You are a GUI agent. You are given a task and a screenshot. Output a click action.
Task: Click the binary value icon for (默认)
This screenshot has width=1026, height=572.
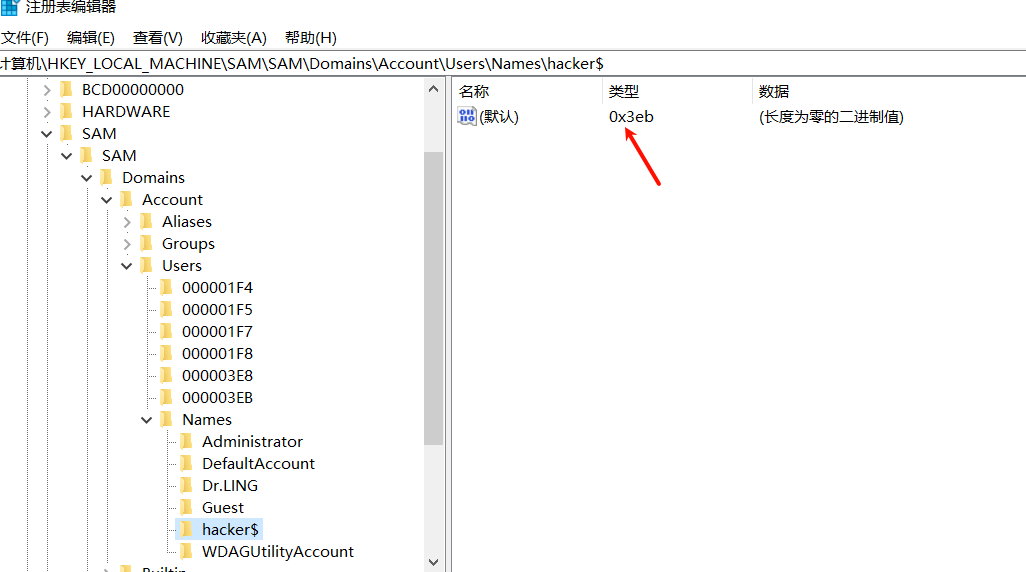pyautogui.click(x=467, y=116)
